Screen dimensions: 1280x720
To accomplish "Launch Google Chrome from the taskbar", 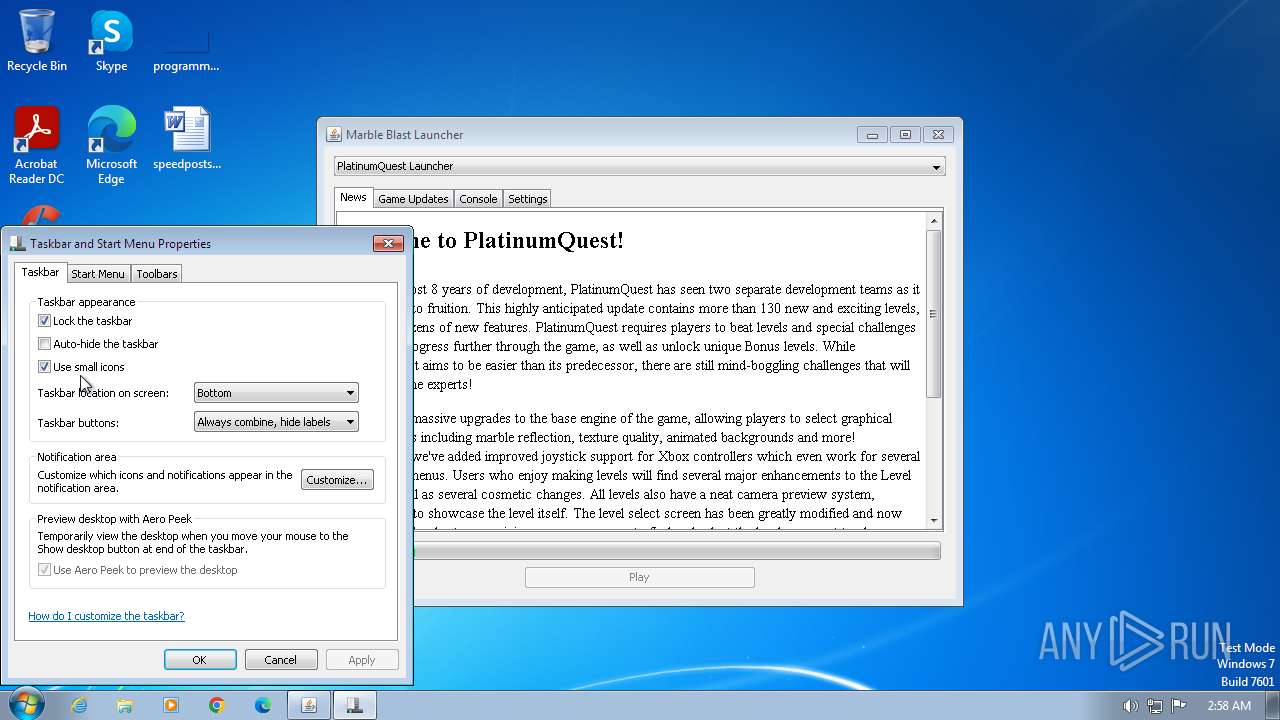I will [217, 705].
